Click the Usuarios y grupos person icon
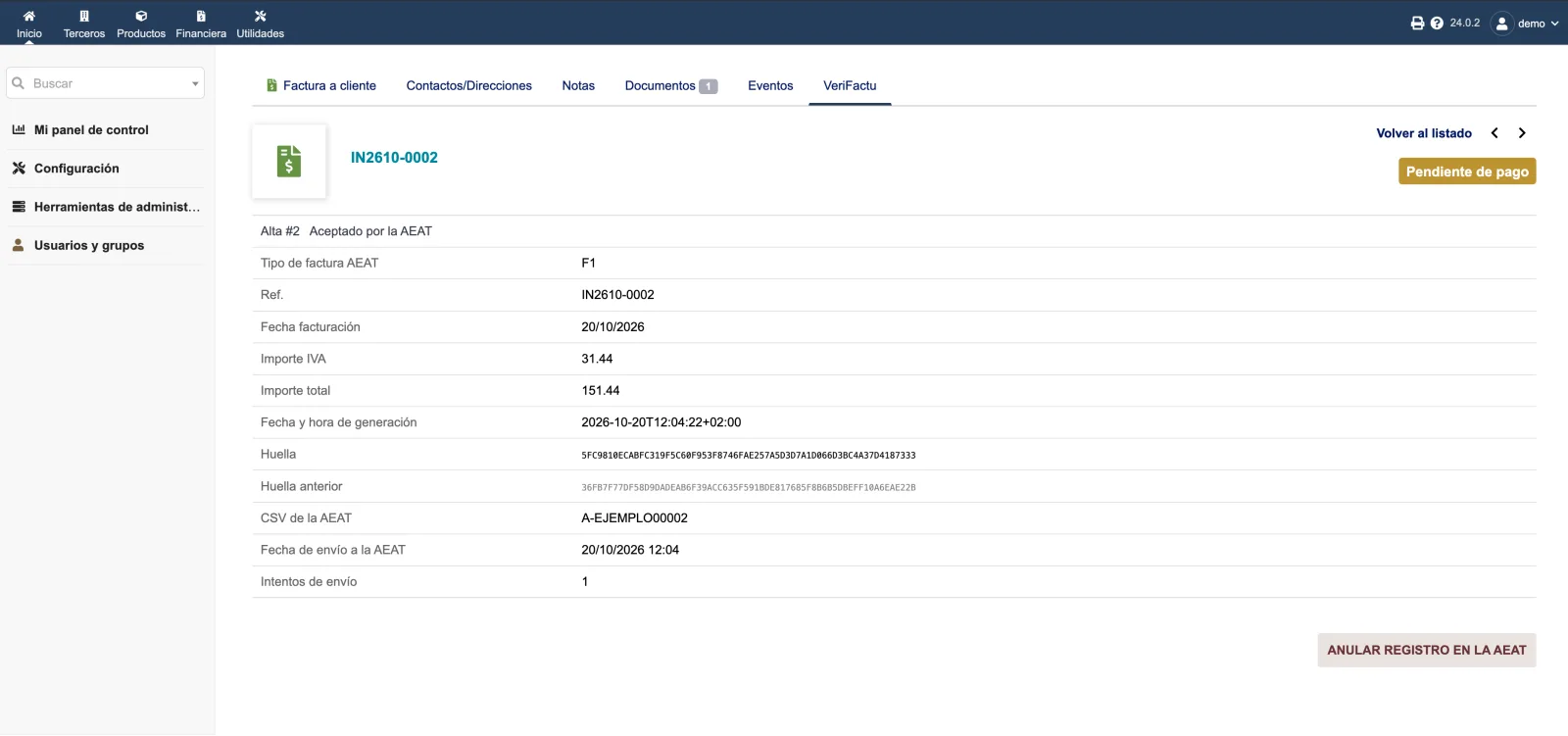 point(19,245)
